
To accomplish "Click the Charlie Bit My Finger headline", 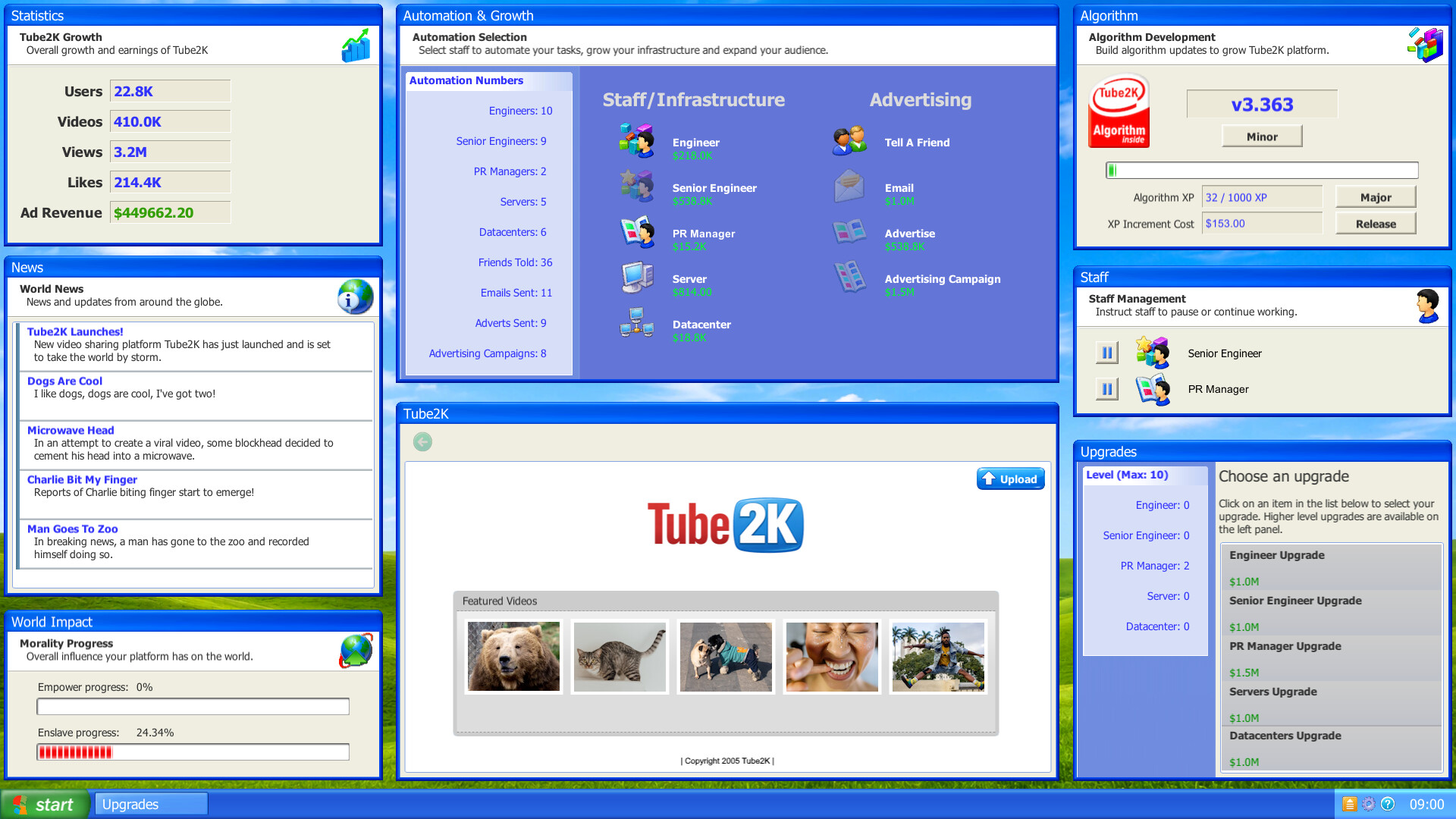I will [82, 479].
